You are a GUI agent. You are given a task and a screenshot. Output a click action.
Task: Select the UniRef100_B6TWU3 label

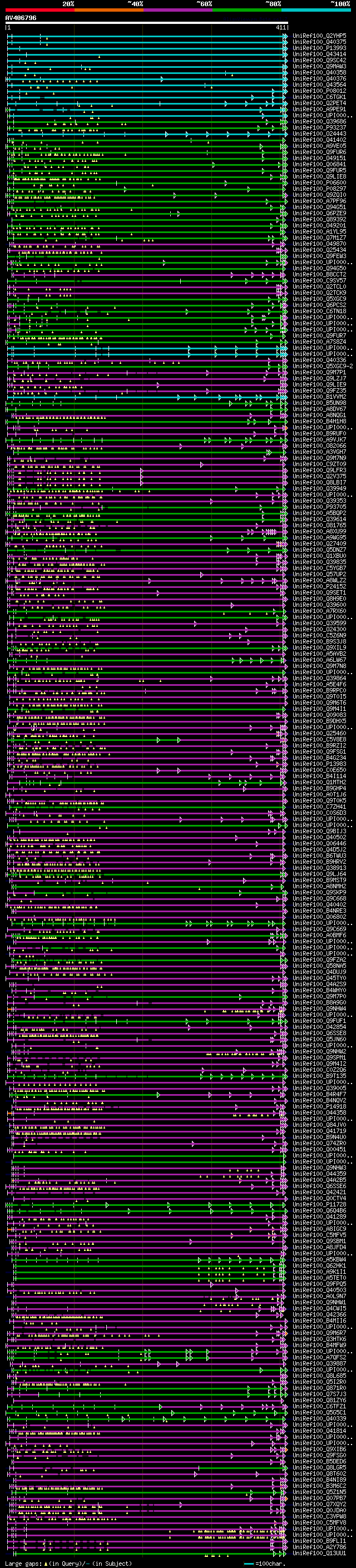[x=319, y=856]
